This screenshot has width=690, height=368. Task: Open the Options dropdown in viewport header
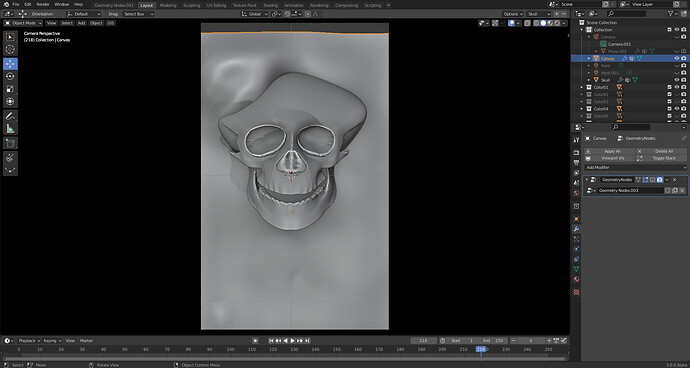tap(513, 14)
